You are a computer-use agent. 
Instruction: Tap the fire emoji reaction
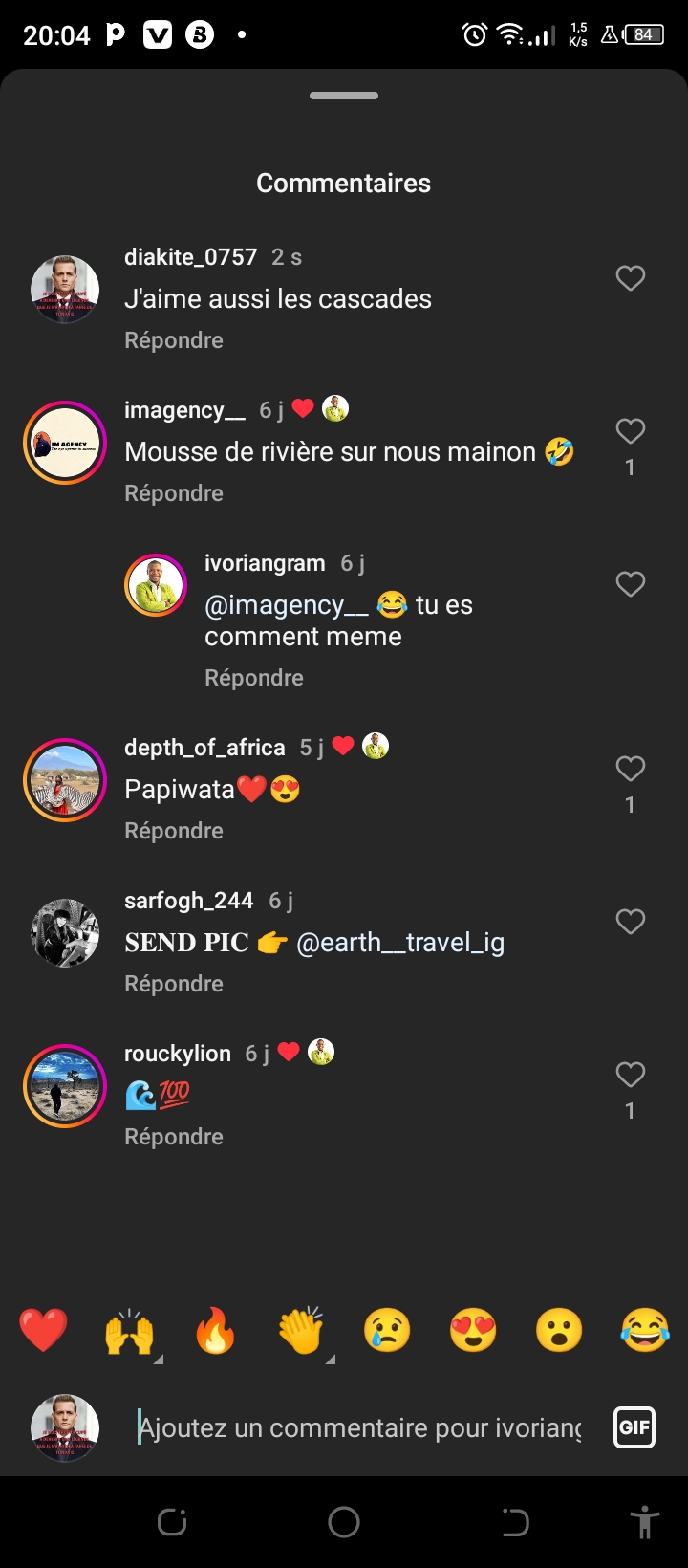215,1330
